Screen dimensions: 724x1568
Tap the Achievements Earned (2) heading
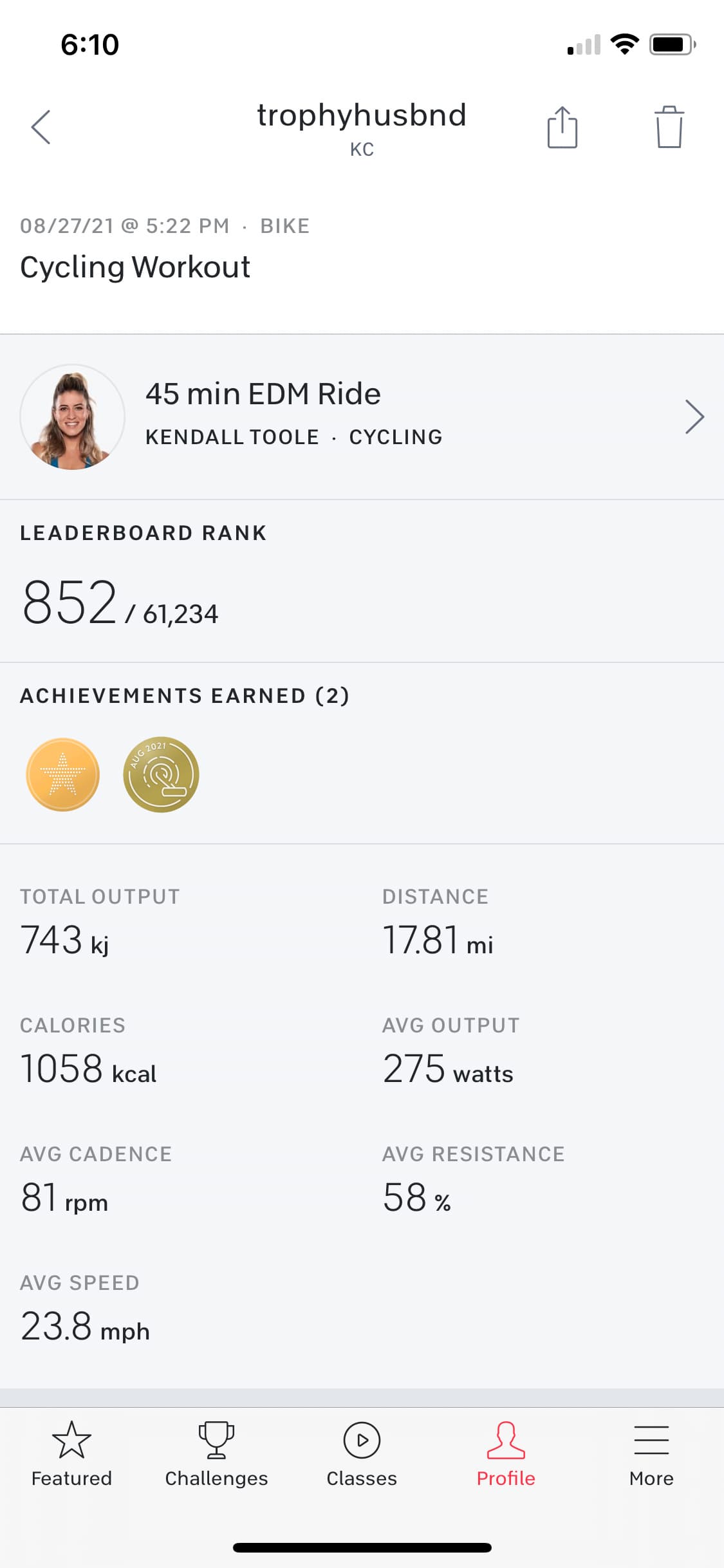(185, 696)
